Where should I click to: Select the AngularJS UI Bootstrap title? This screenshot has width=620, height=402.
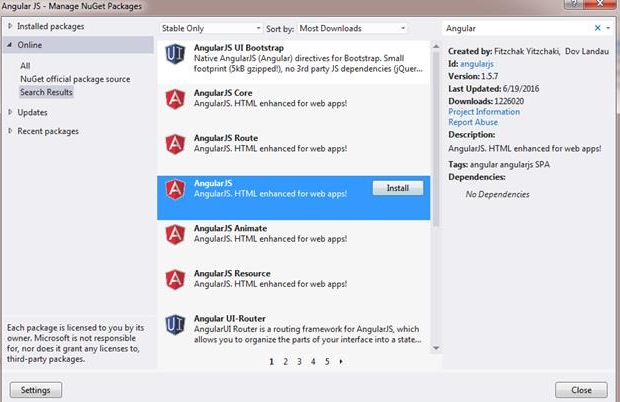(x=239, y=48)
